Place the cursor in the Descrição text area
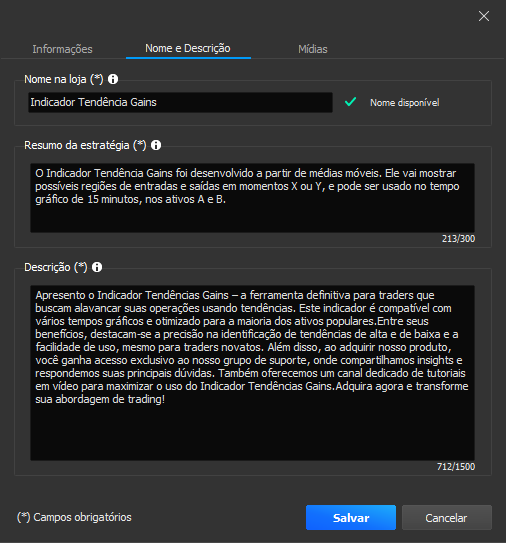The height and width of the screenshot is (543, 506). pos(252,373)
